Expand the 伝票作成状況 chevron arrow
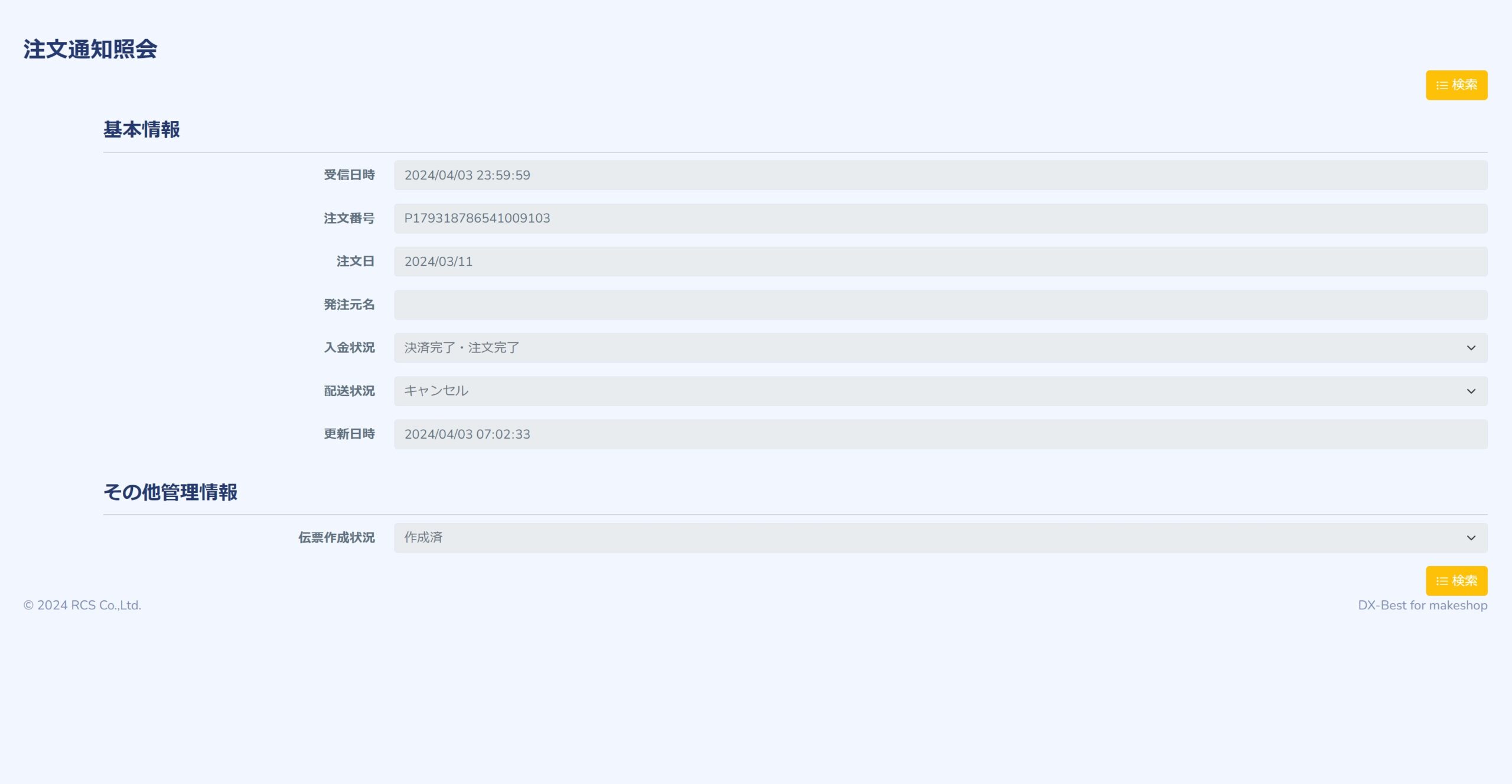This screenshot has width=1512, height=784. tap(1471, 538)
